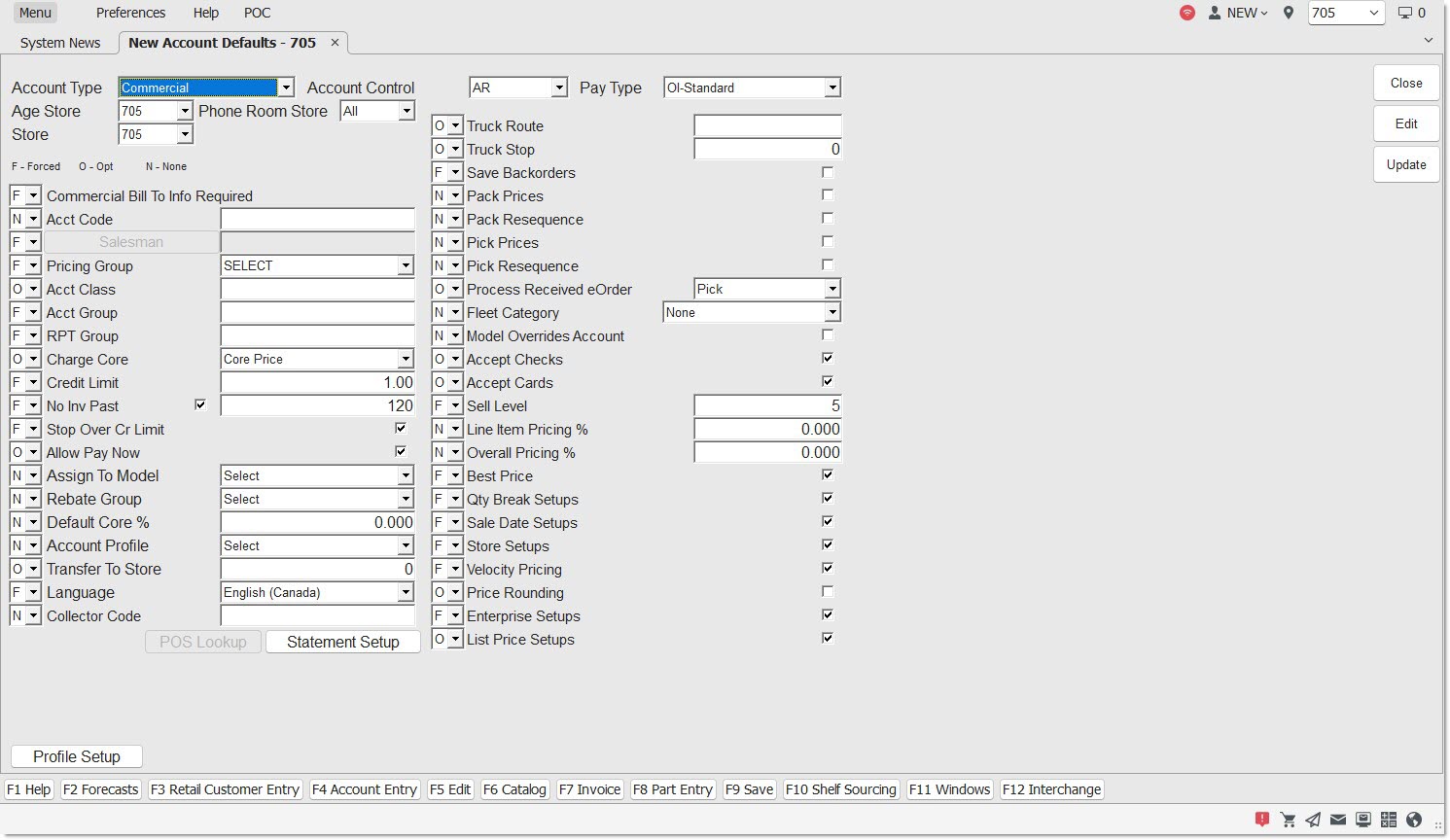Click the Statement Setup button

(x=342, y=642)
